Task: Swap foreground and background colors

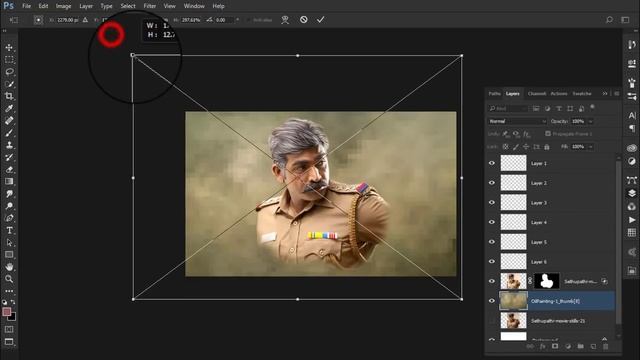Action: pos(13,302)
